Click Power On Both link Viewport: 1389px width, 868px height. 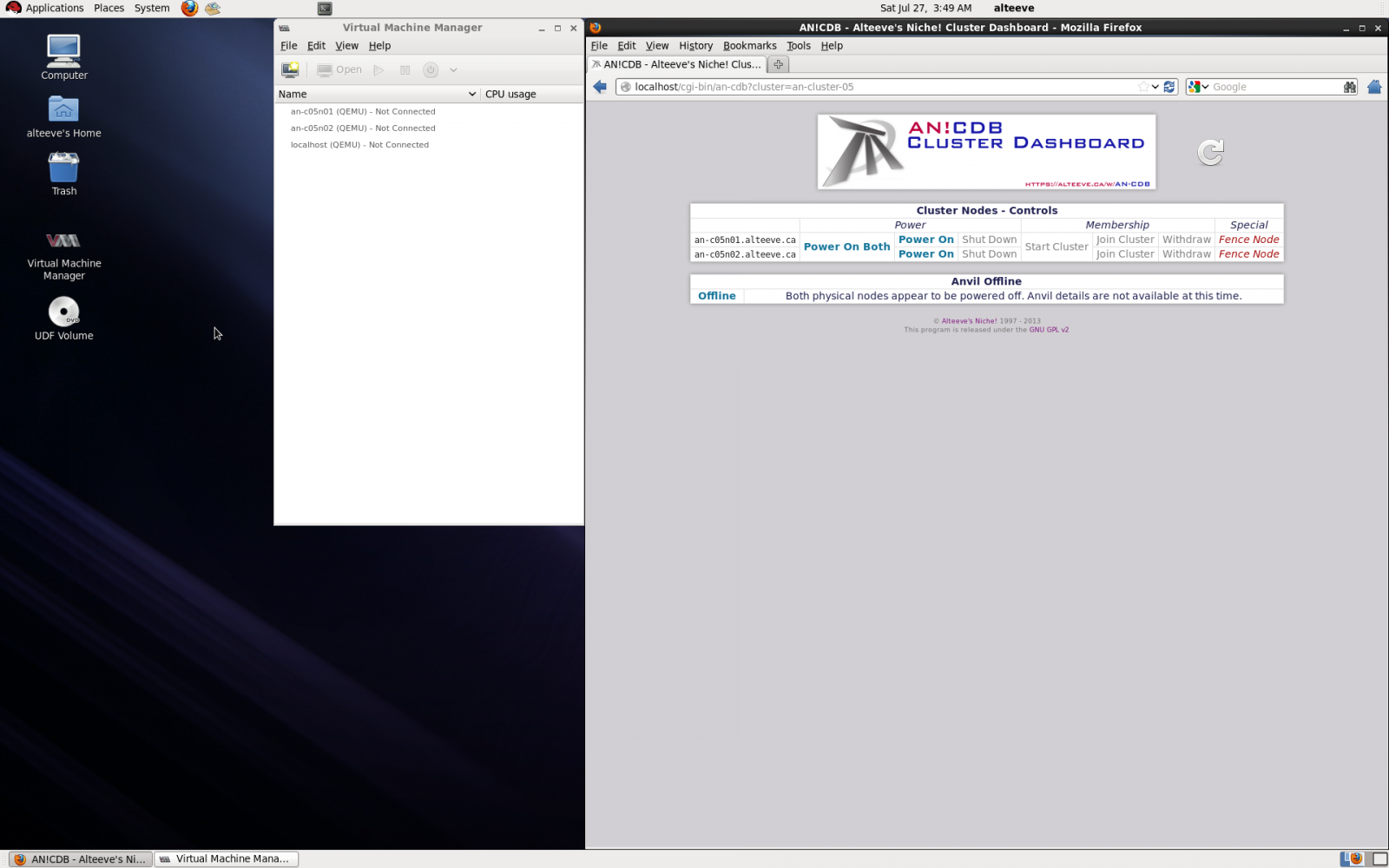tap(846, 247)
